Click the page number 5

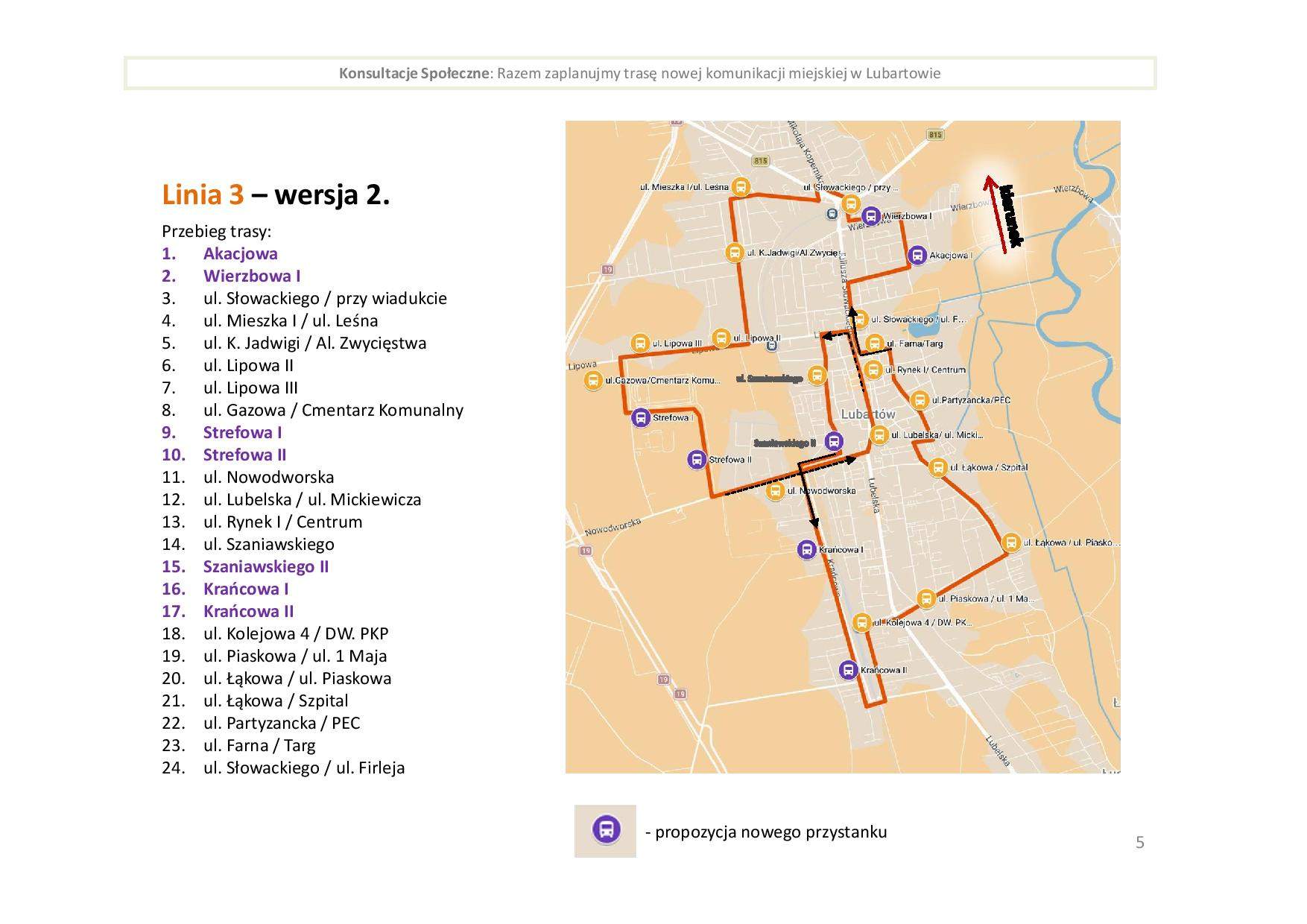1139,843
